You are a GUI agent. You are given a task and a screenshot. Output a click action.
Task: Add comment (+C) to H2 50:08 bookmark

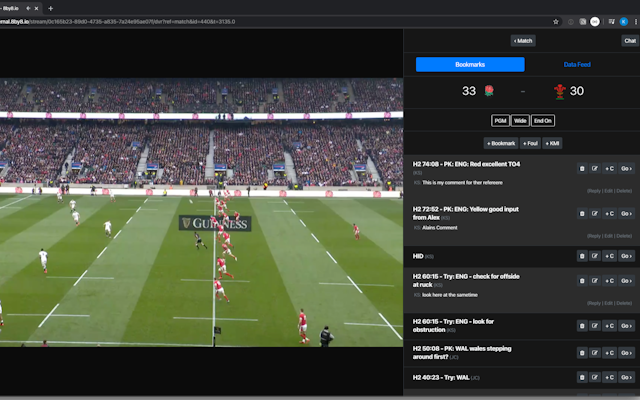tap(609, 353)
